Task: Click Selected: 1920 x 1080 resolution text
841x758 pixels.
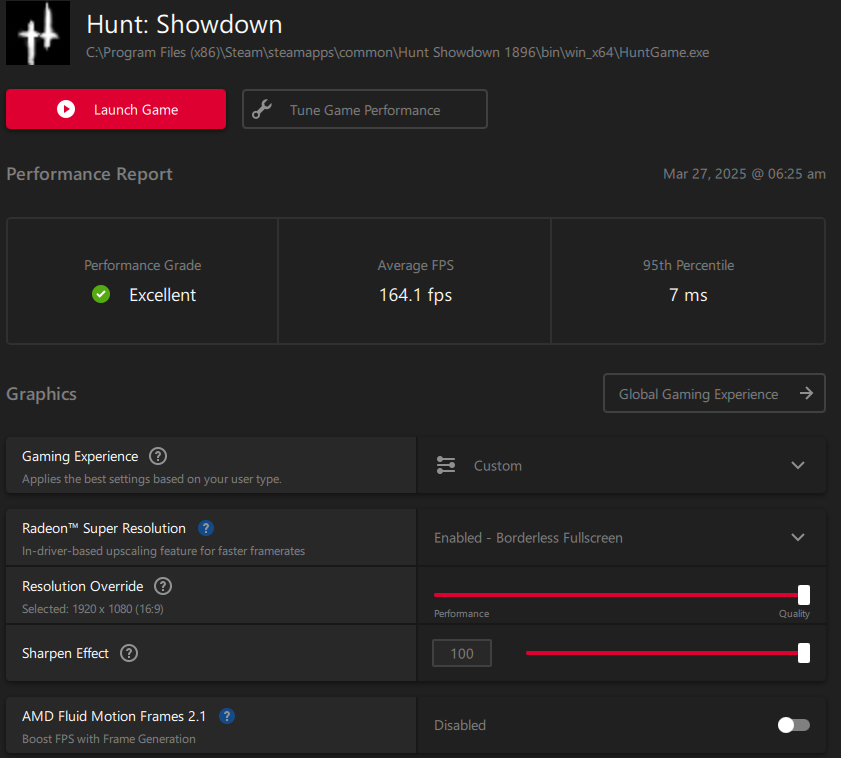Action: click(x=93, y=609)
